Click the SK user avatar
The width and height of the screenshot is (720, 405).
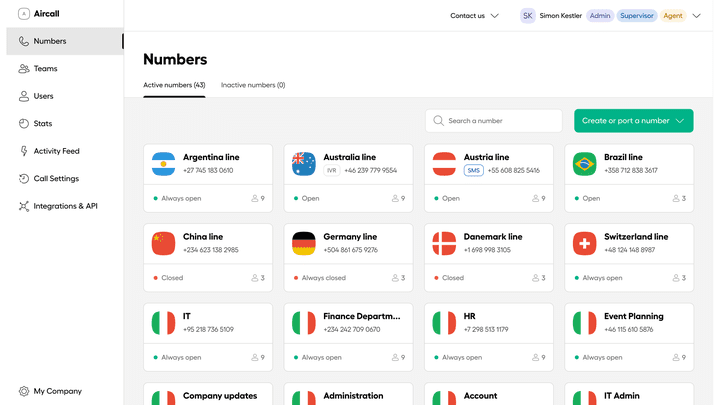pos(528,16)
